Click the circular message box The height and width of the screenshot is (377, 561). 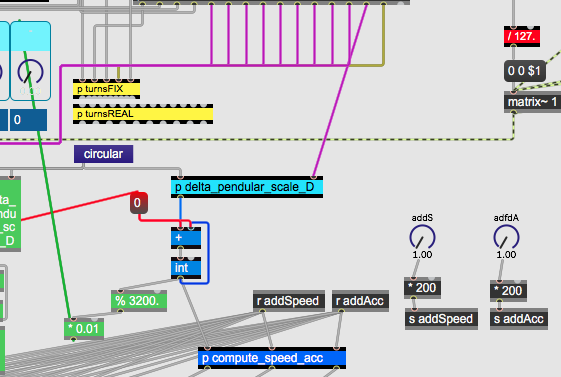pyautogui.click(x=103, y=154)
